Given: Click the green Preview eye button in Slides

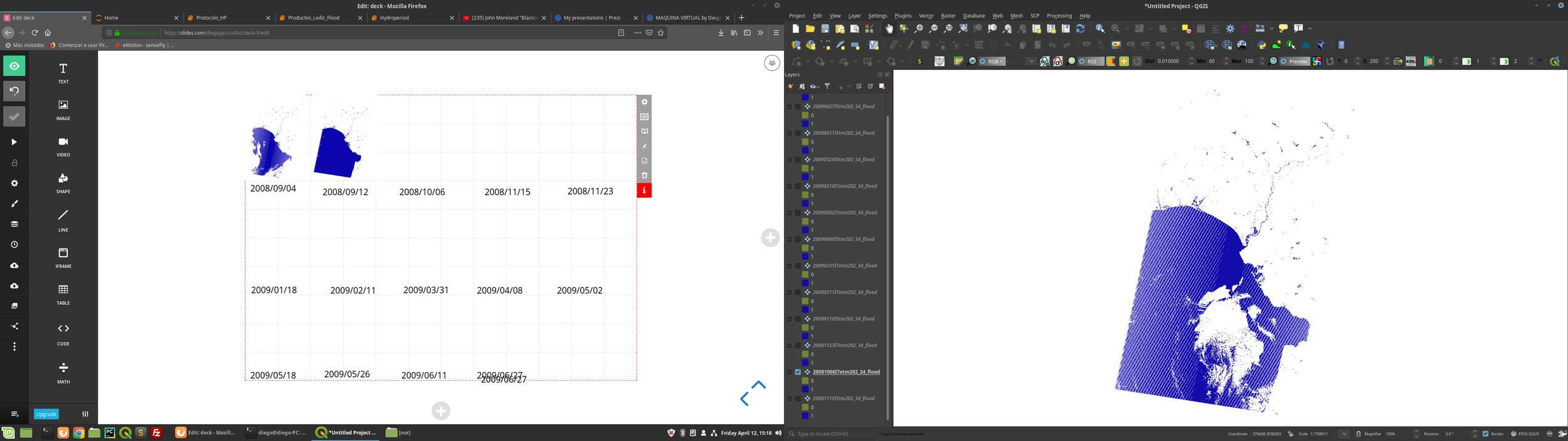Looking at the screenshot, I should click(14, 66).
